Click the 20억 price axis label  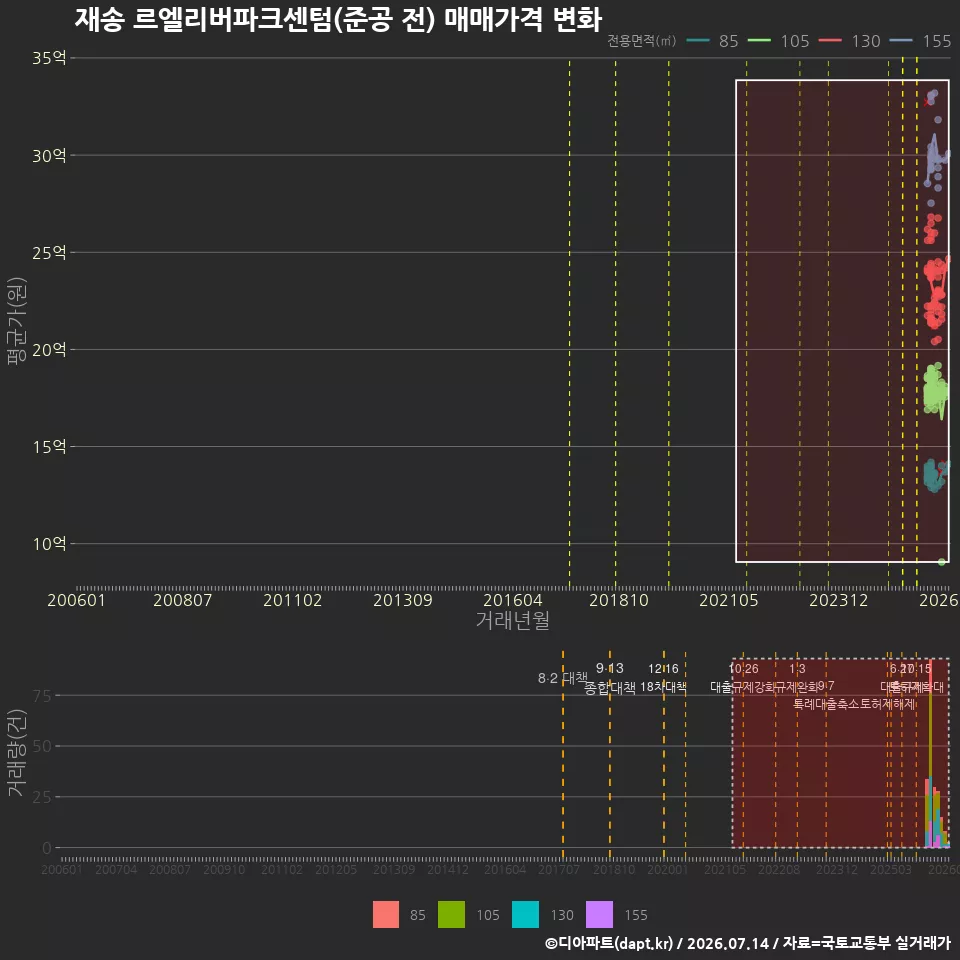pos(49,350)
